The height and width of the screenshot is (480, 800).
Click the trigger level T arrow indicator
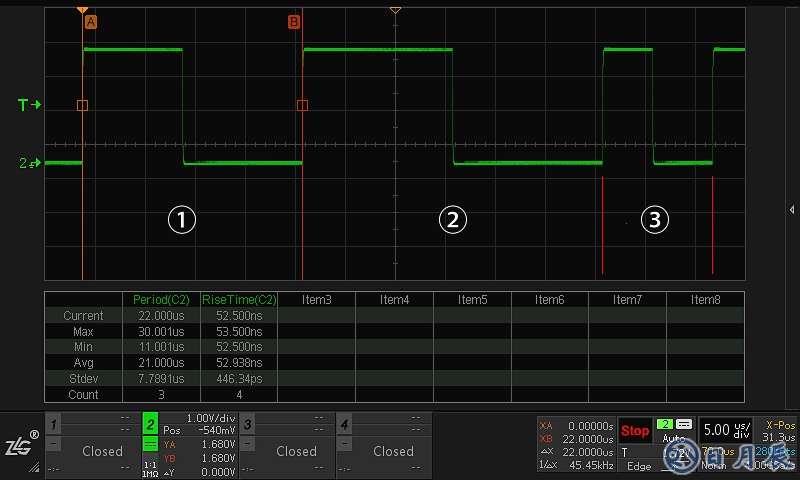pyautogui.click(x=29, y=105)
